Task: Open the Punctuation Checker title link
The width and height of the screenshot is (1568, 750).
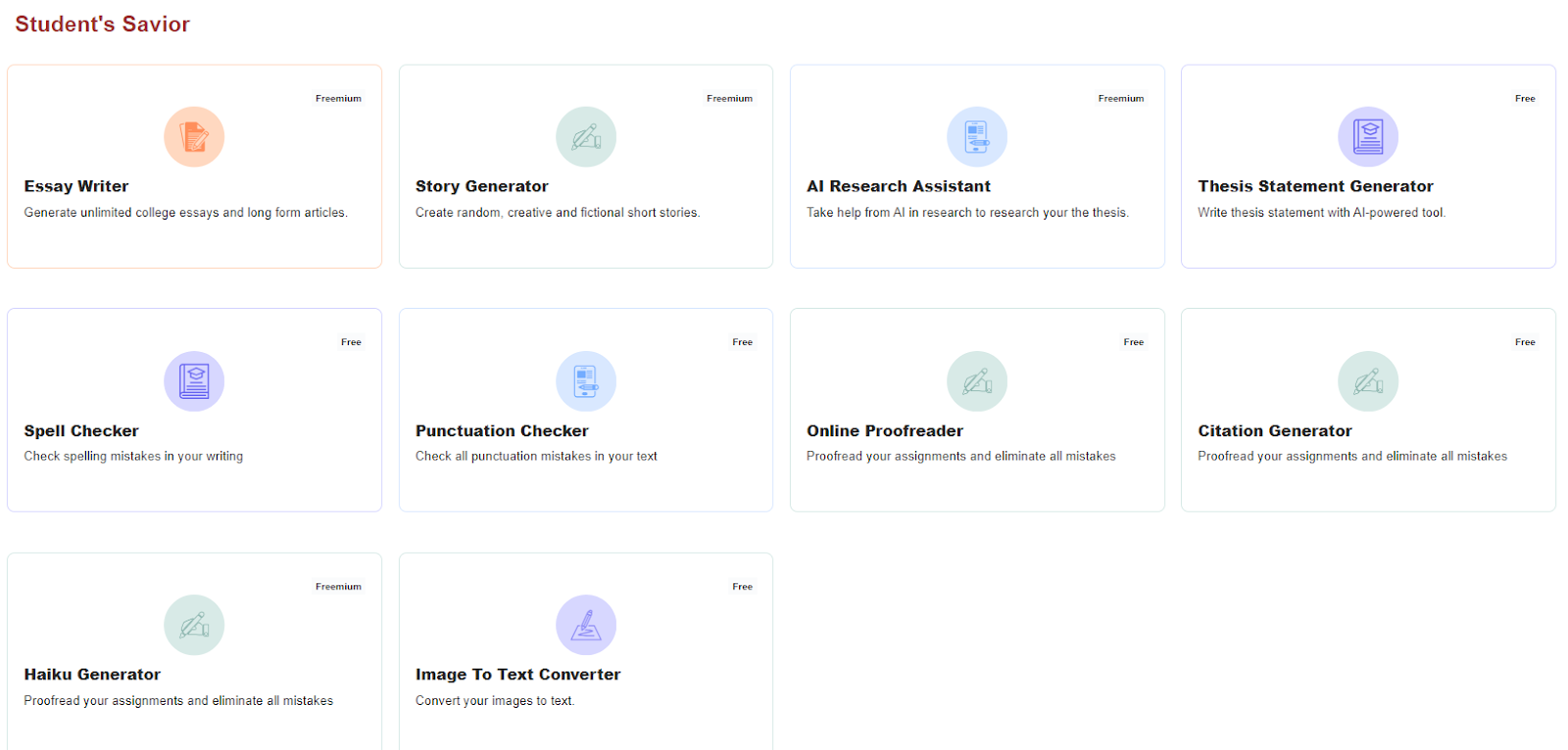Action: (x=502, y=430)
